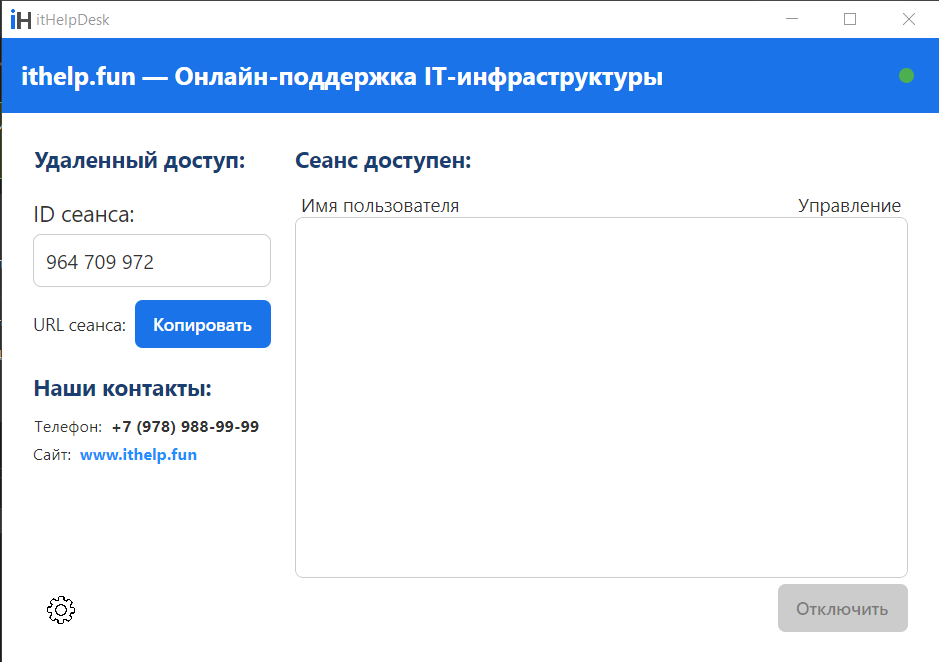Click the green connection status indicator
The width and height of the screenshot is (939, 662).
906,75
